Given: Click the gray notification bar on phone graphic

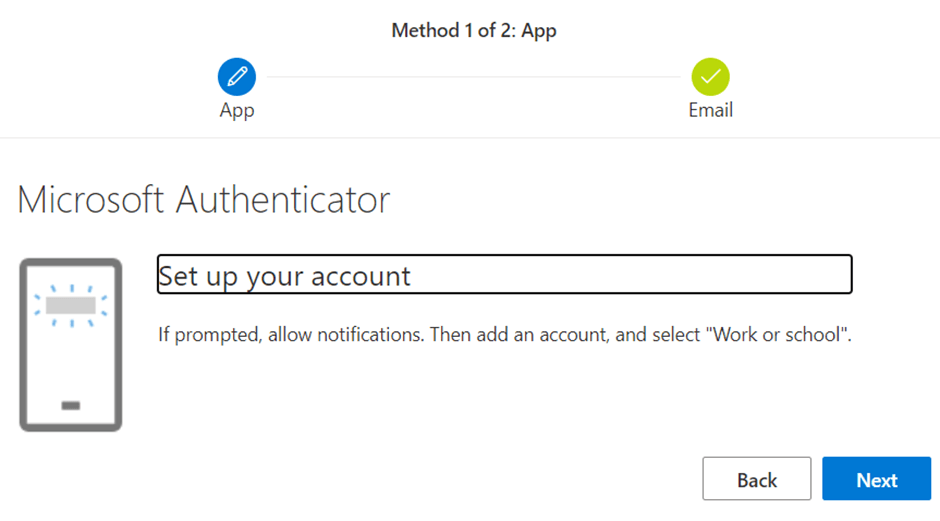Looking at the screenshot, I should [x=70, y=304].
